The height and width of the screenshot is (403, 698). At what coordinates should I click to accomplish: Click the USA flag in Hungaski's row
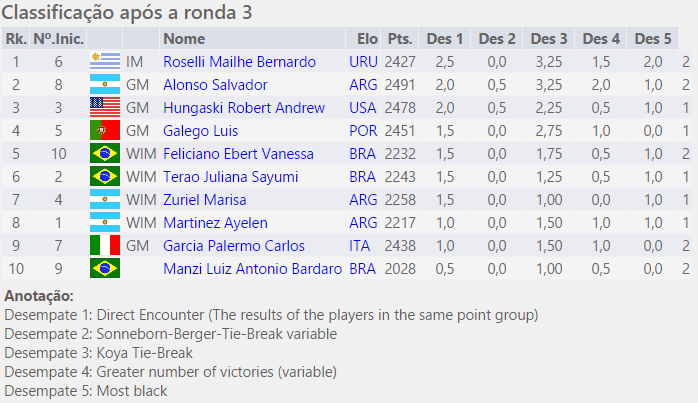[104, 108]
